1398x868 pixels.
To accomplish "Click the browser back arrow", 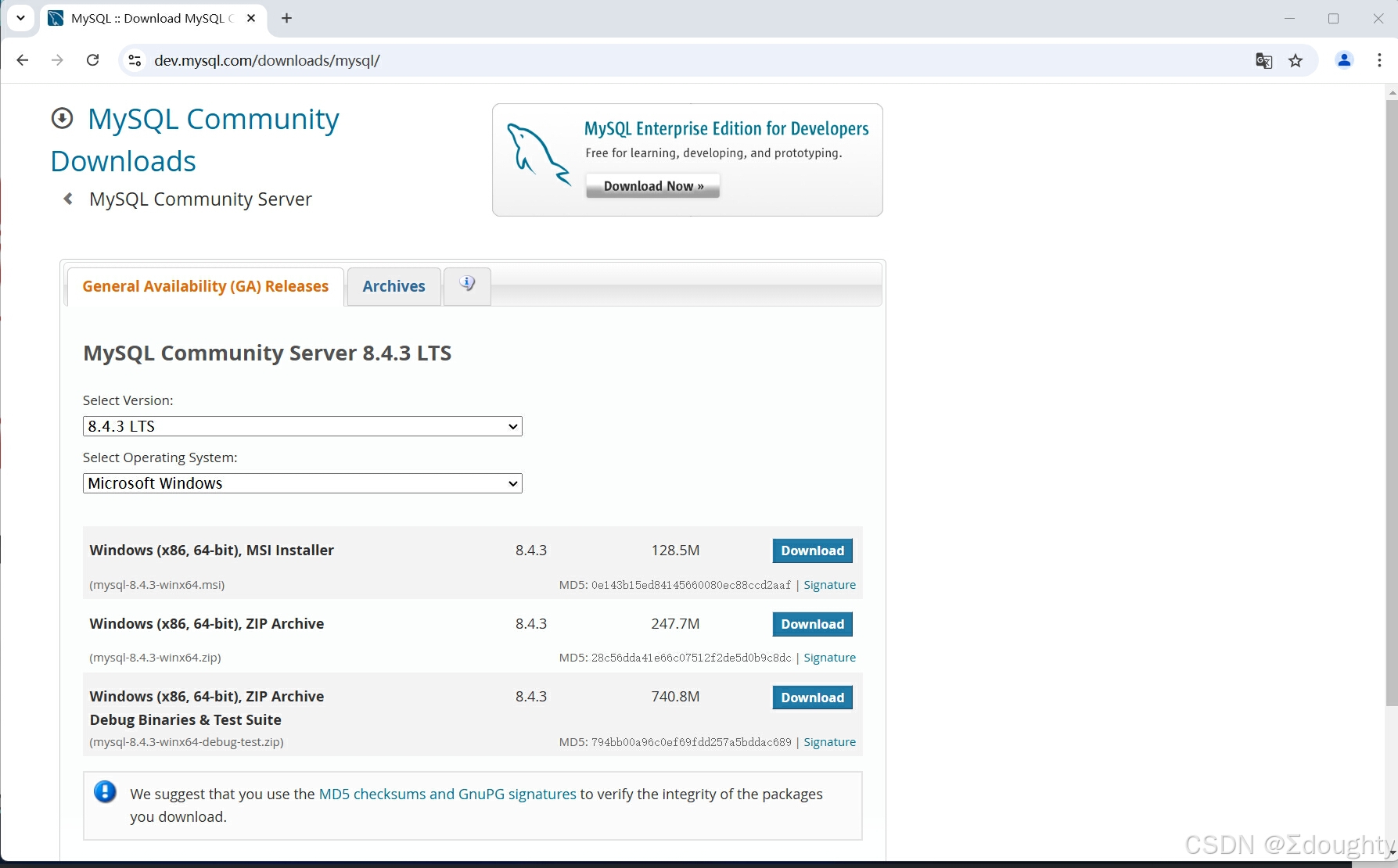I will point(23,60).
